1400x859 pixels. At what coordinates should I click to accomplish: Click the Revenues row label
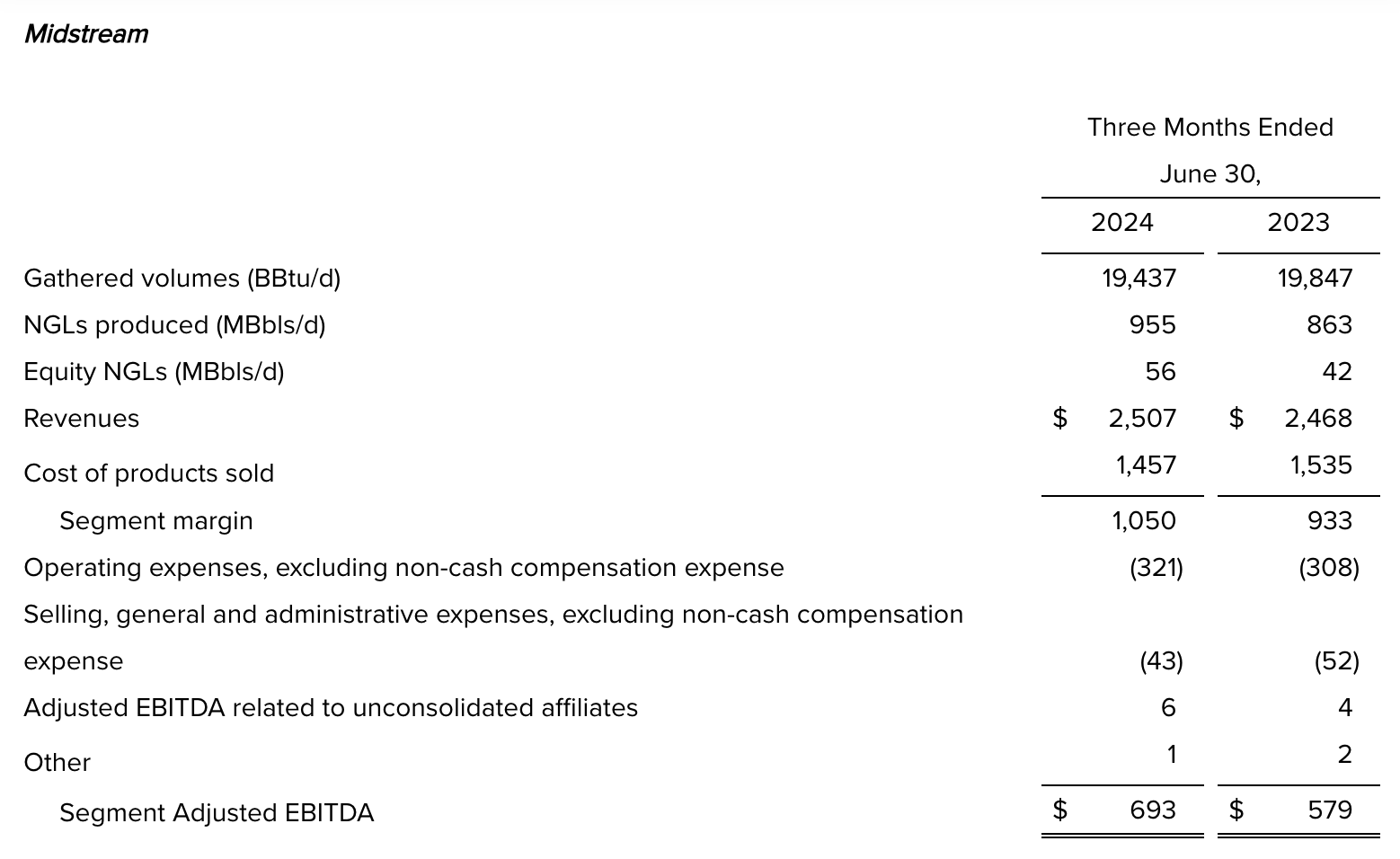pos(82,419)
